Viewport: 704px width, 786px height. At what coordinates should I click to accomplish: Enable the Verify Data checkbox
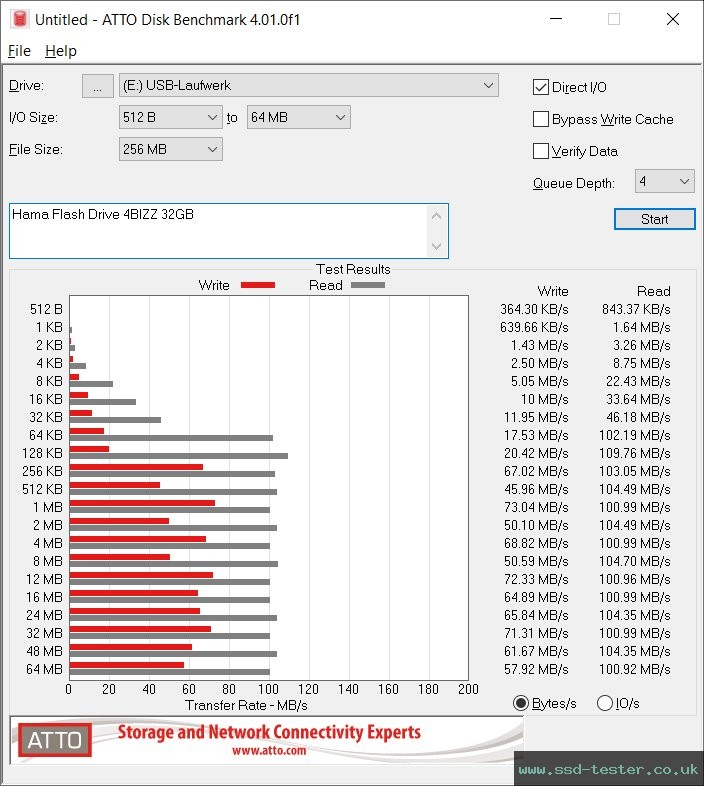pos(541,151)
